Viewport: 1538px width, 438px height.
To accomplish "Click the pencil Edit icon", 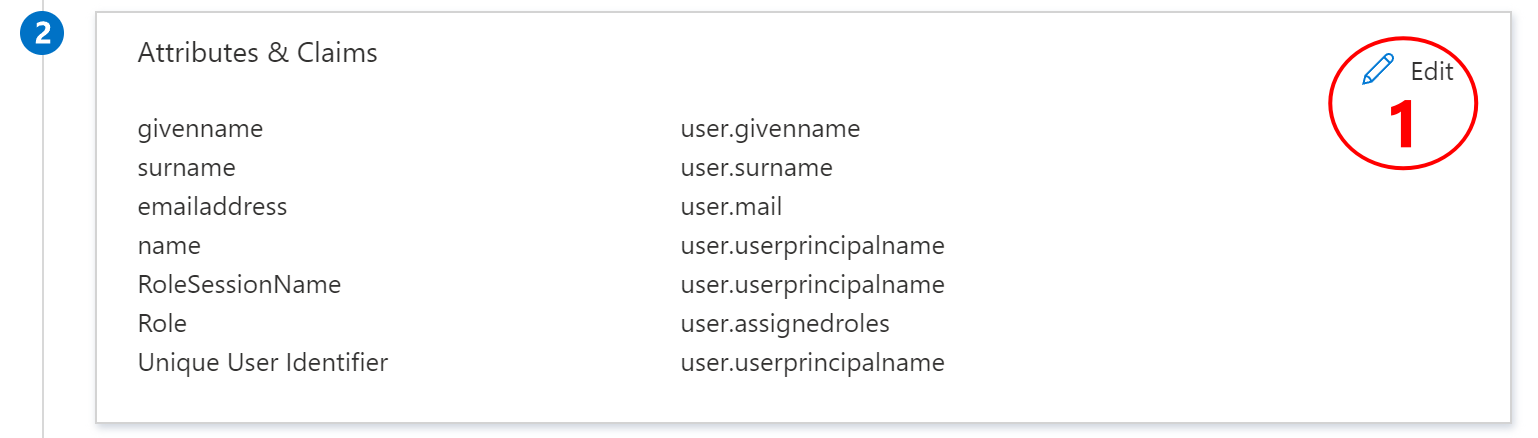I will pyautogui.click(x=1378, y=70).
